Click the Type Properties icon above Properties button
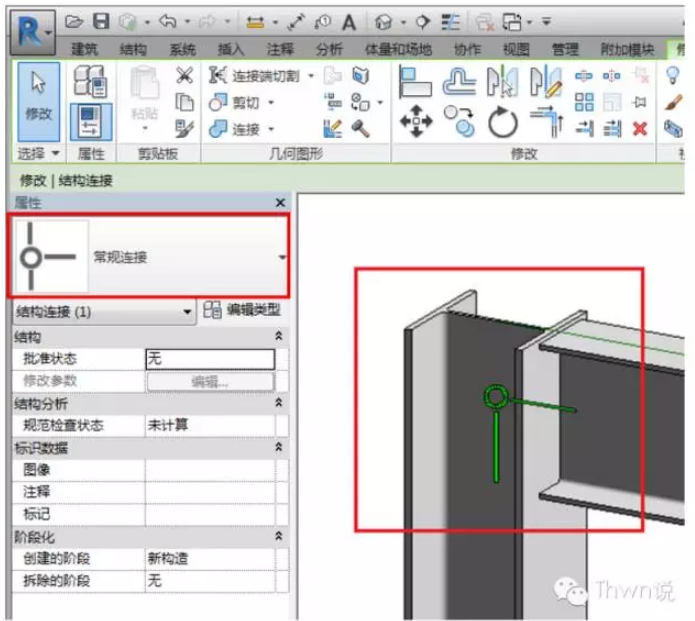 coord(90,81)
